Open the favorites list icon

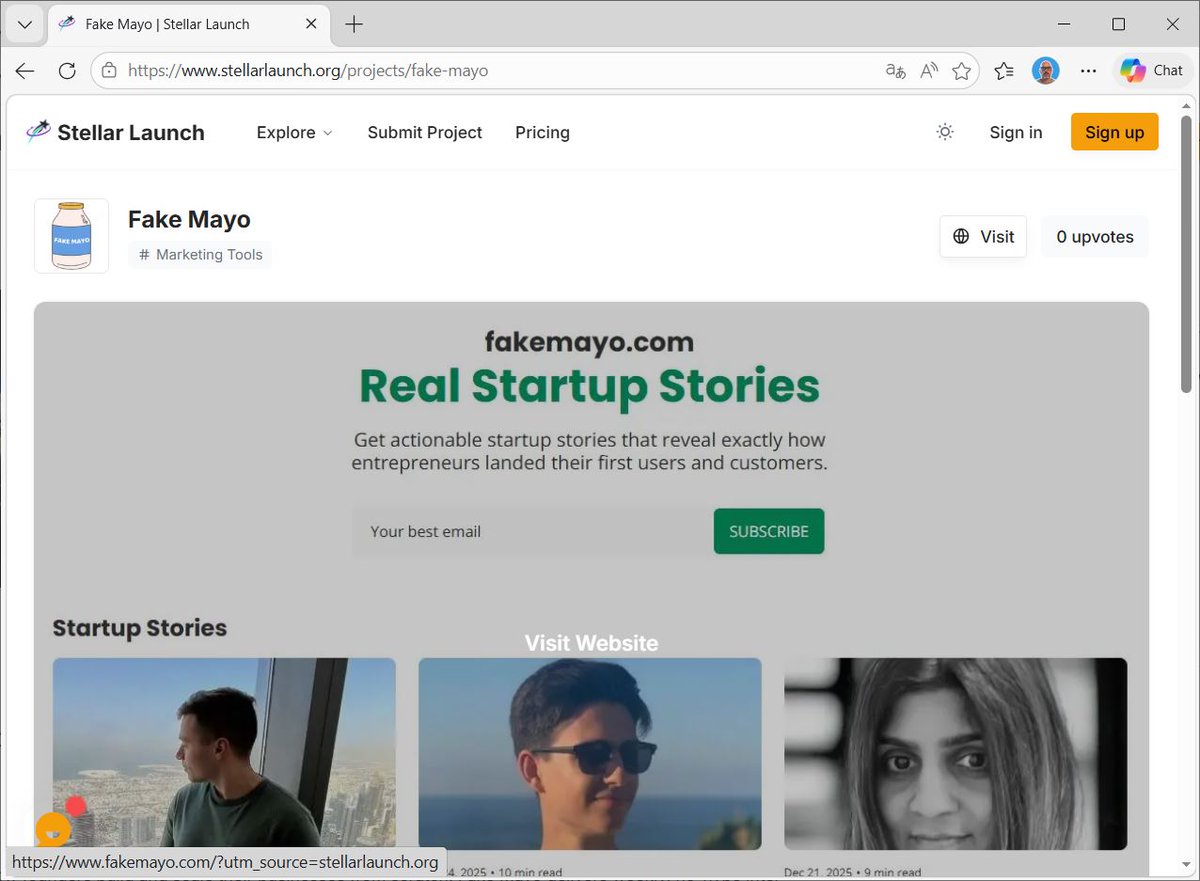pyautogui.click(x=1004, y=71)
